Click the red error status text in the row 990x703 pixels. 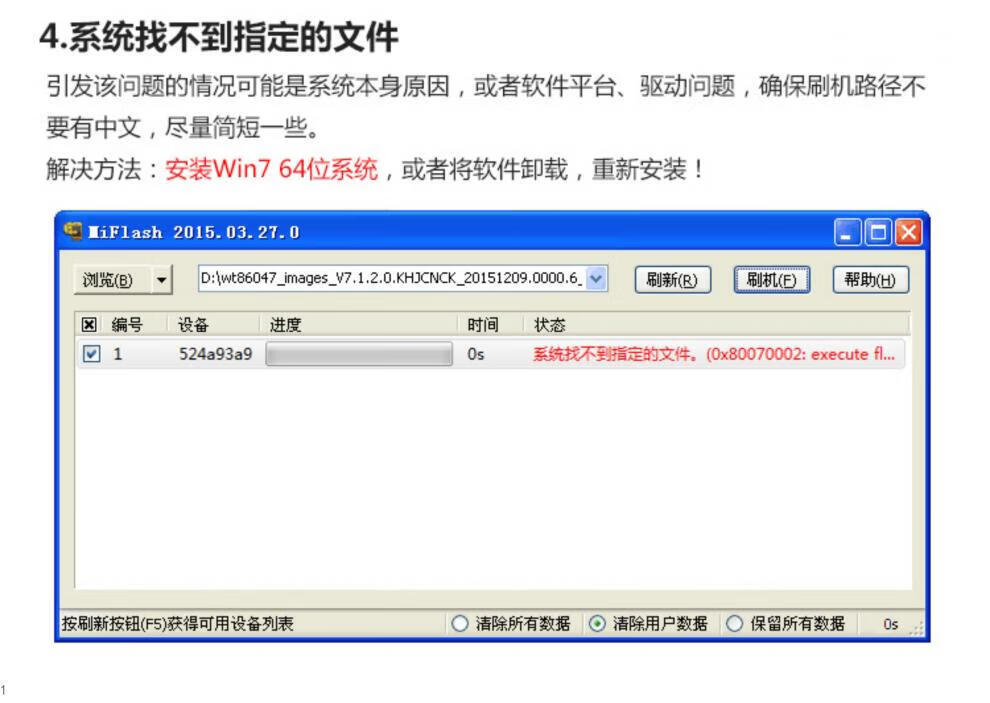(713, 354)
